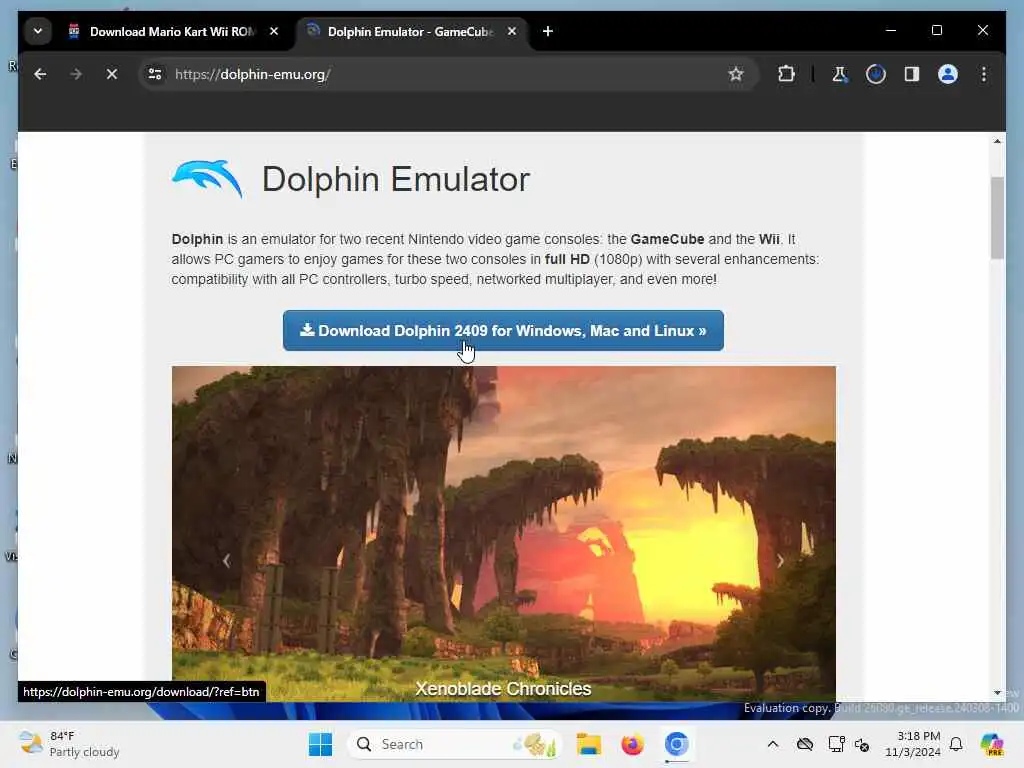Bookmark this page with the star icon
This screenshot has width=1024, height=768.
(736, 74)
